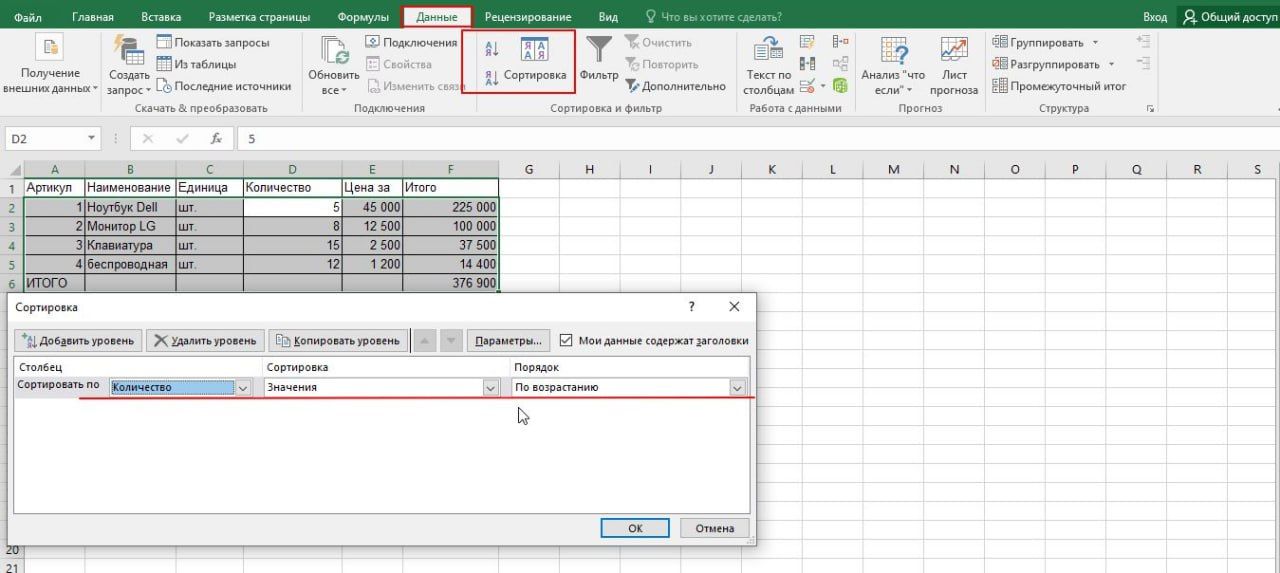Open the Структура group dialog launcher
This screenshot has width=1280, height=573.
(1150, 108)
